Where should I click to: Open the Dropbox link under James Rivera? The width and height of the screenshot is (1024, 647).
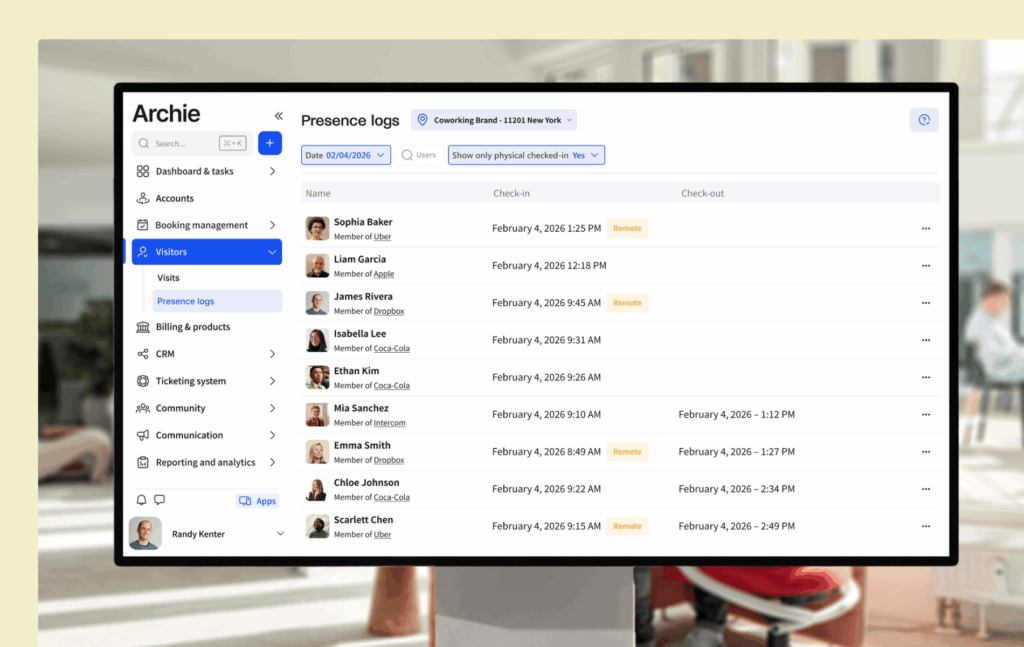[x=389, y=311]
